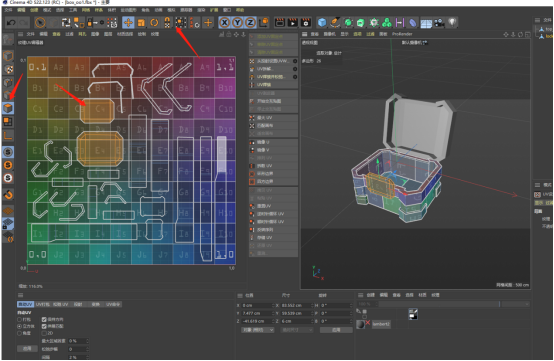The width and height of the screenshot is (554, 361).
Task: Select the Angle radio button
Action: tap(19, 333)
